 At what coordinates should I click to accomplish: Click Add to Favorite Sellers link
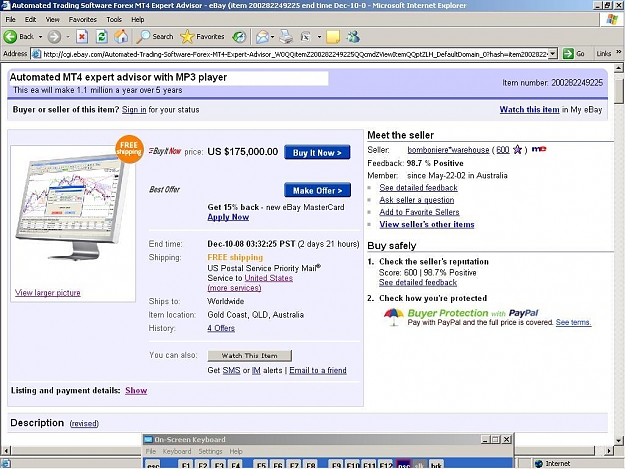(x=419, y=212)
